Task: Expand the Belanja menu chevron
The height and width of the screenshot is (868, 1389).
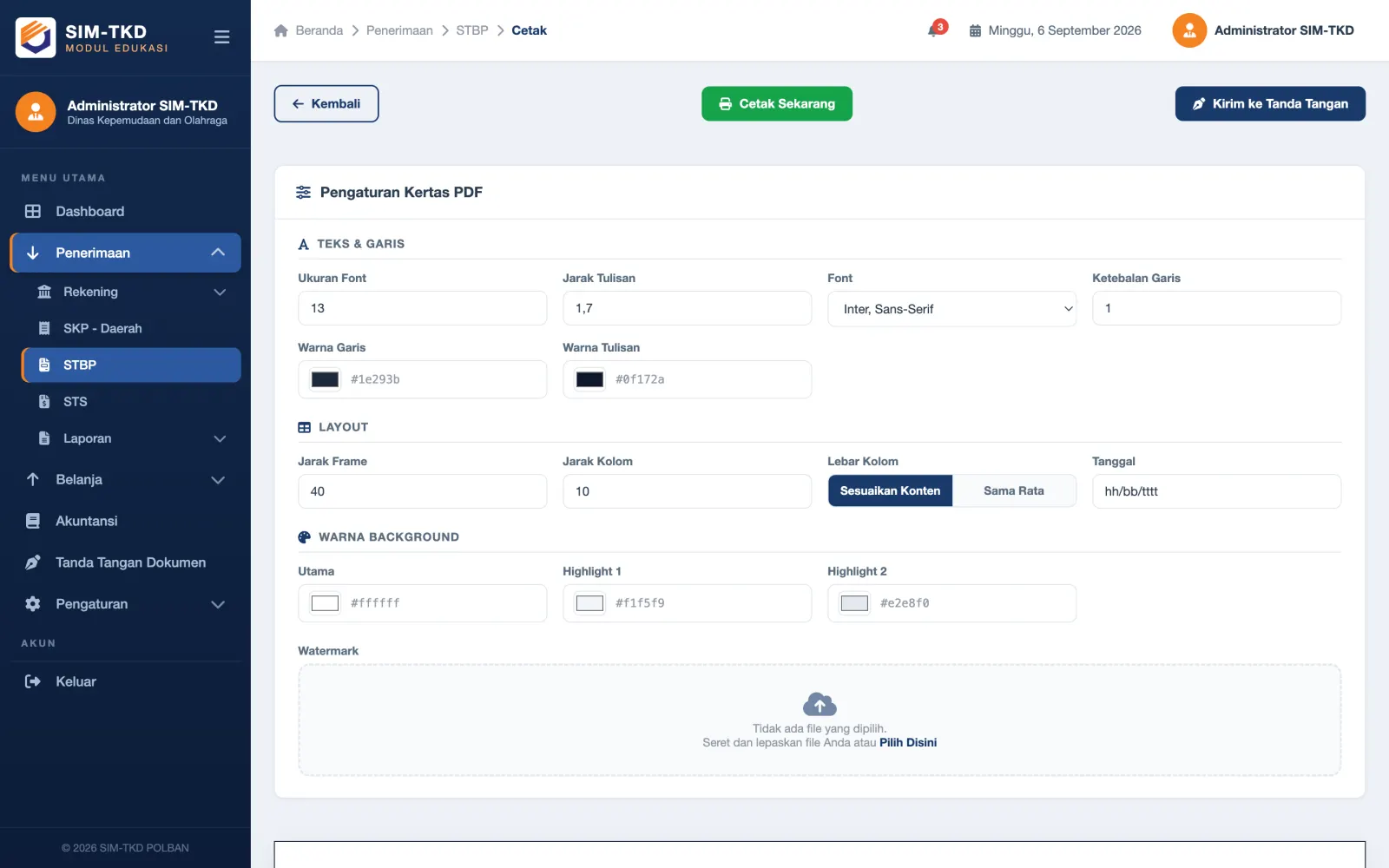Action: [x=218, y=480]
